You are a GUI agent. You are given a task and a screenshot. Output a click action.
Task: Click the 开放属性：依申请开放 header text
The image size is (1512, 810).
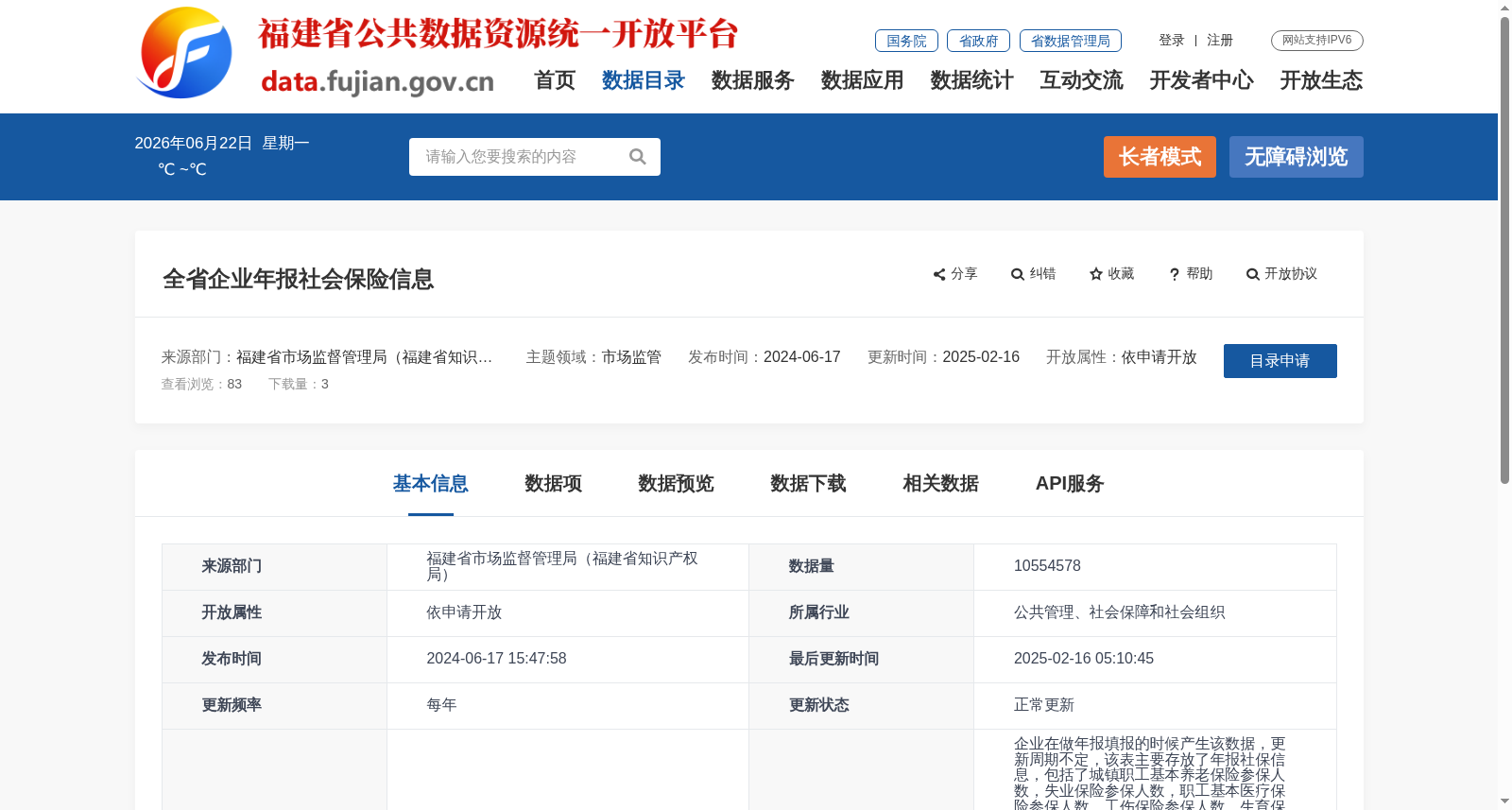pos(1122,357)
